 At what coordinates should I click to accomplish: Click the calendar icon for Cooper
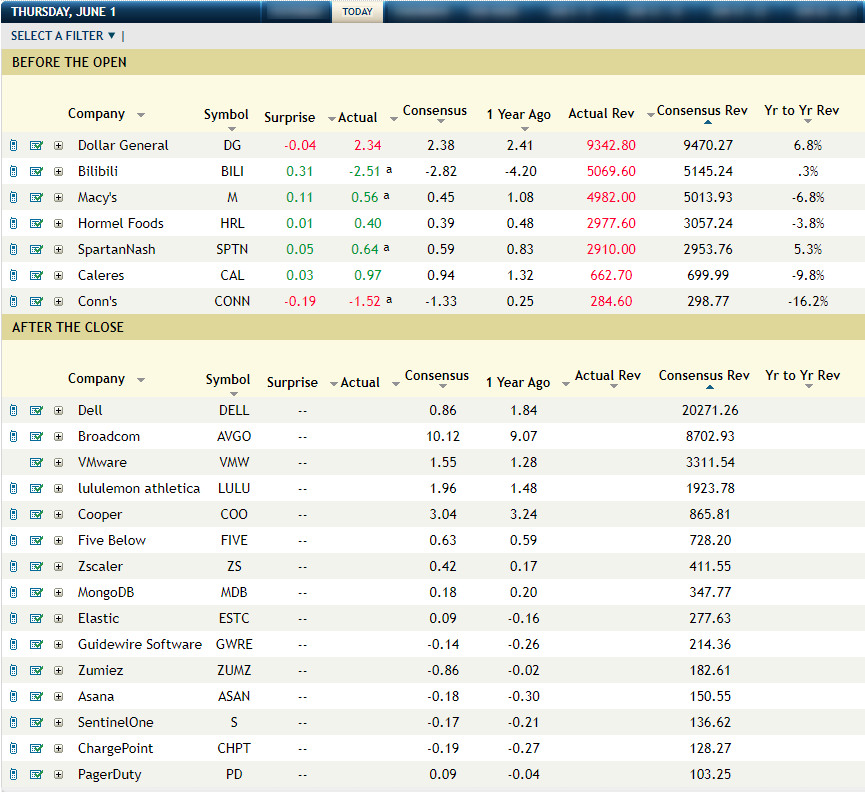click(36, 515)
